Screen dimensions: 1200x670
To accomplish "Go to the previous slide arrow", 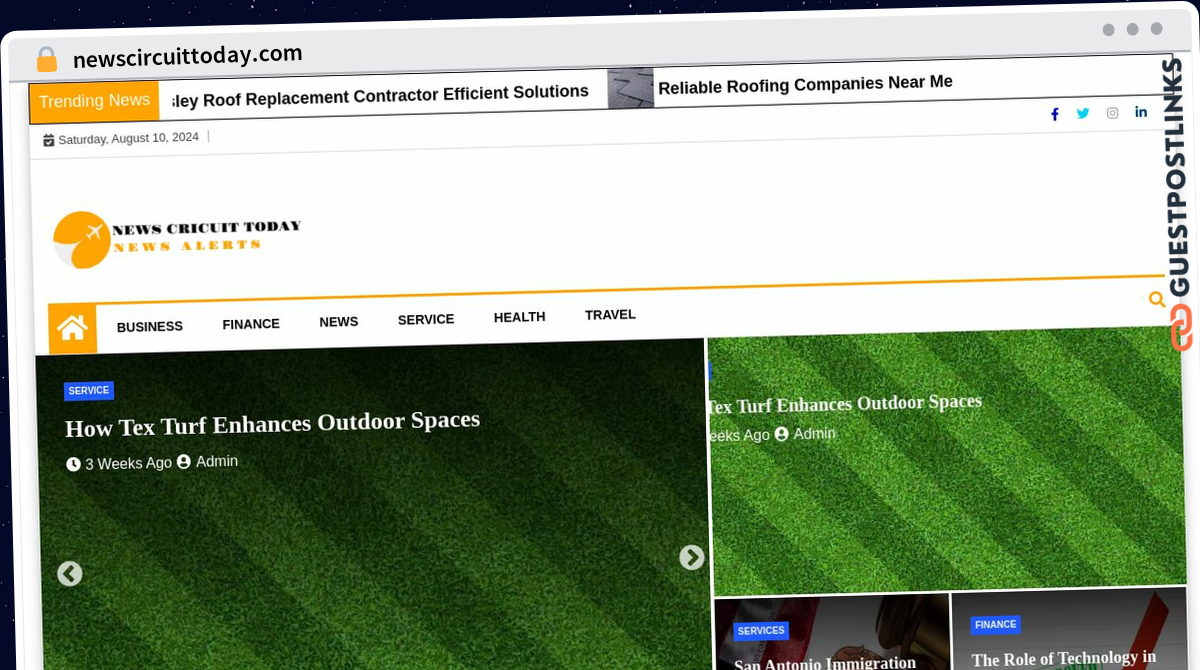I will click(69, 574).
